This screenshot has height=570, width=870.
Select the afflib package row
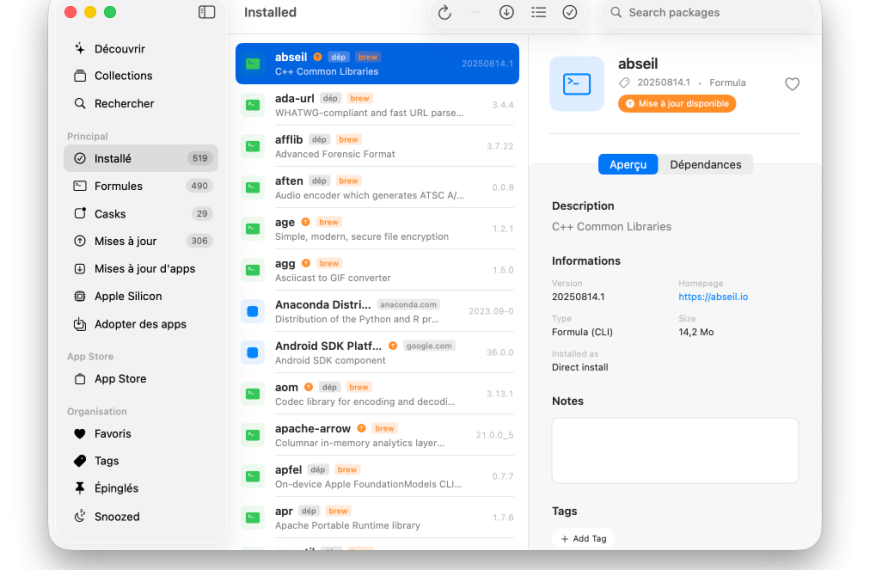[x=377, y=146]
